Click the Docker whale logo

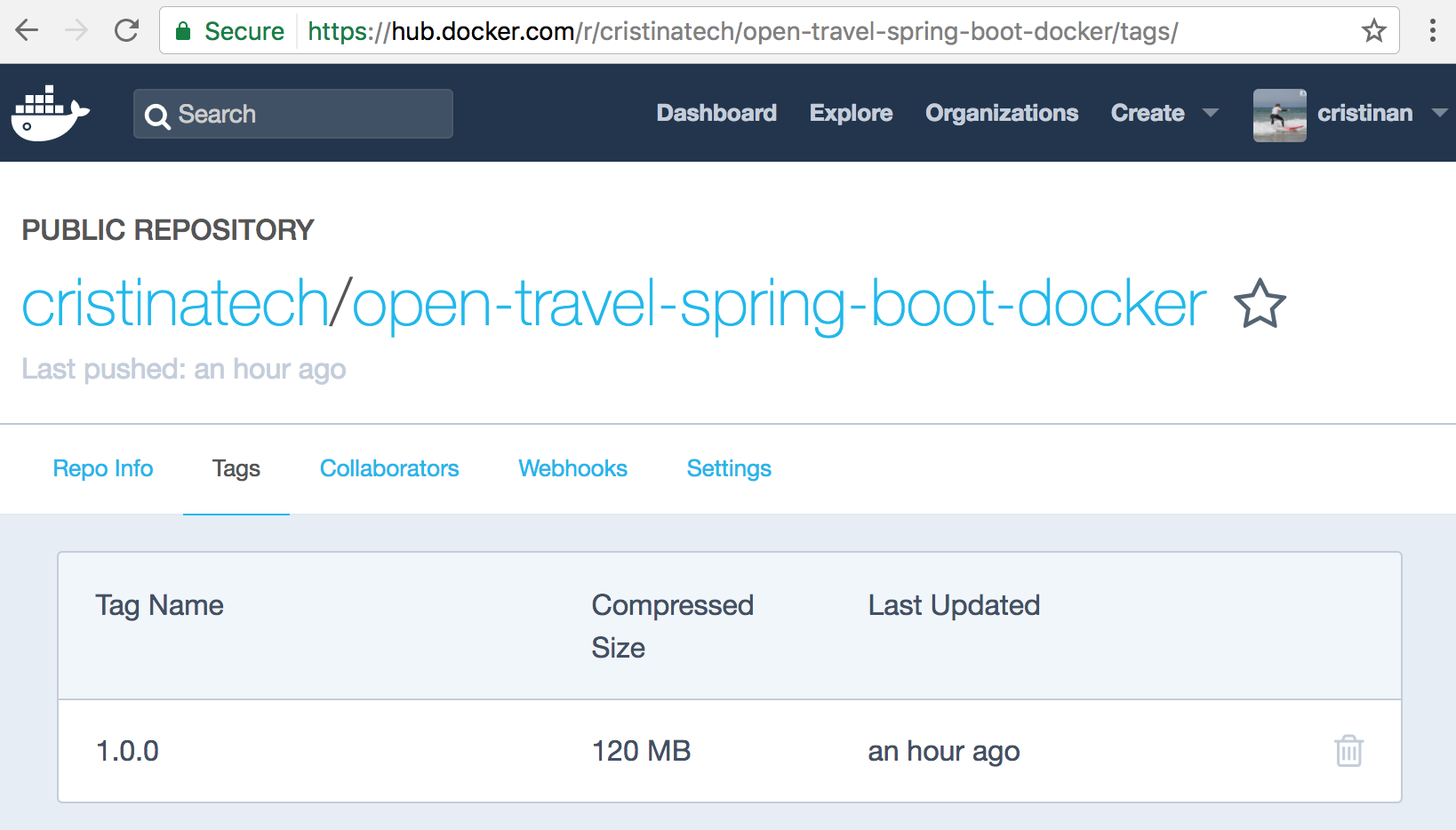click(x=51, y=113)
